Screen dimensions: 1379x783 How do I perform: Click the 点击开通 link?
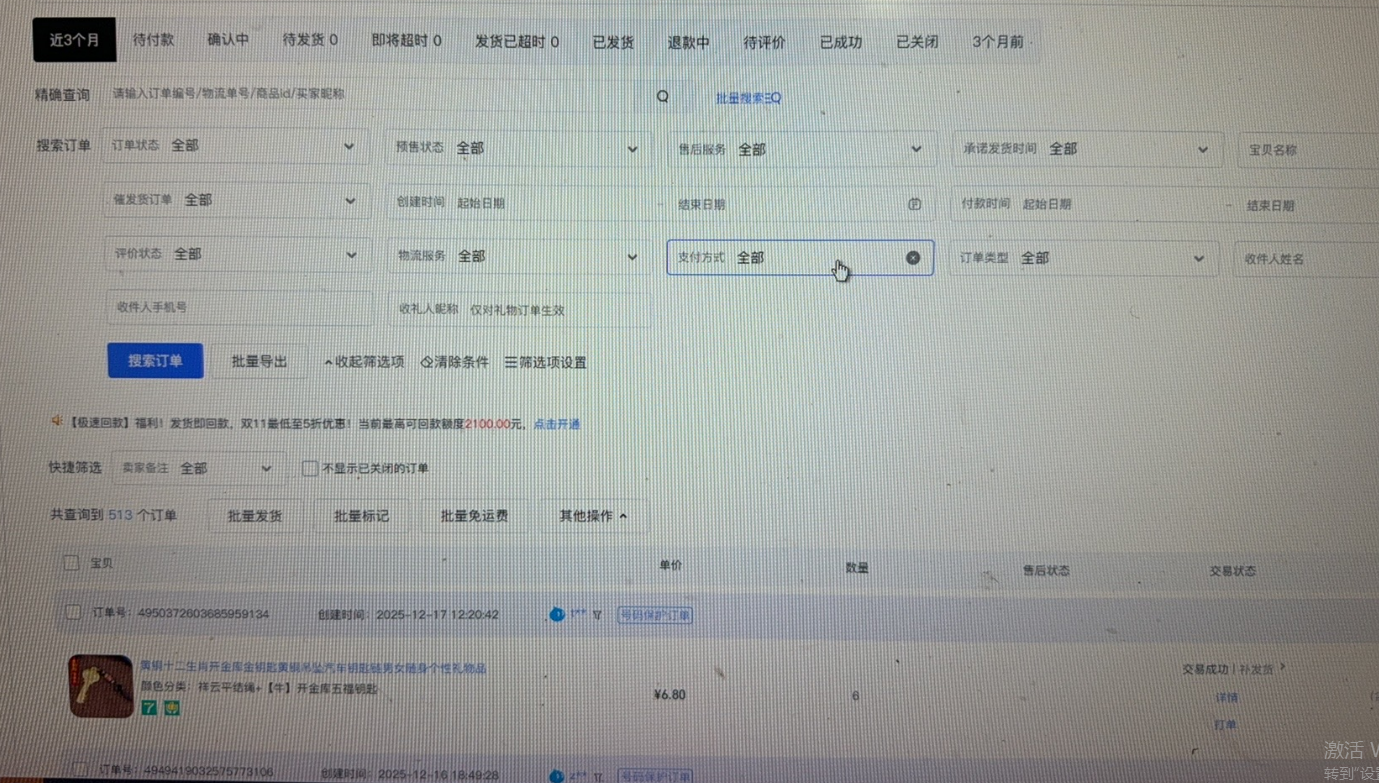tap(556, 424)
